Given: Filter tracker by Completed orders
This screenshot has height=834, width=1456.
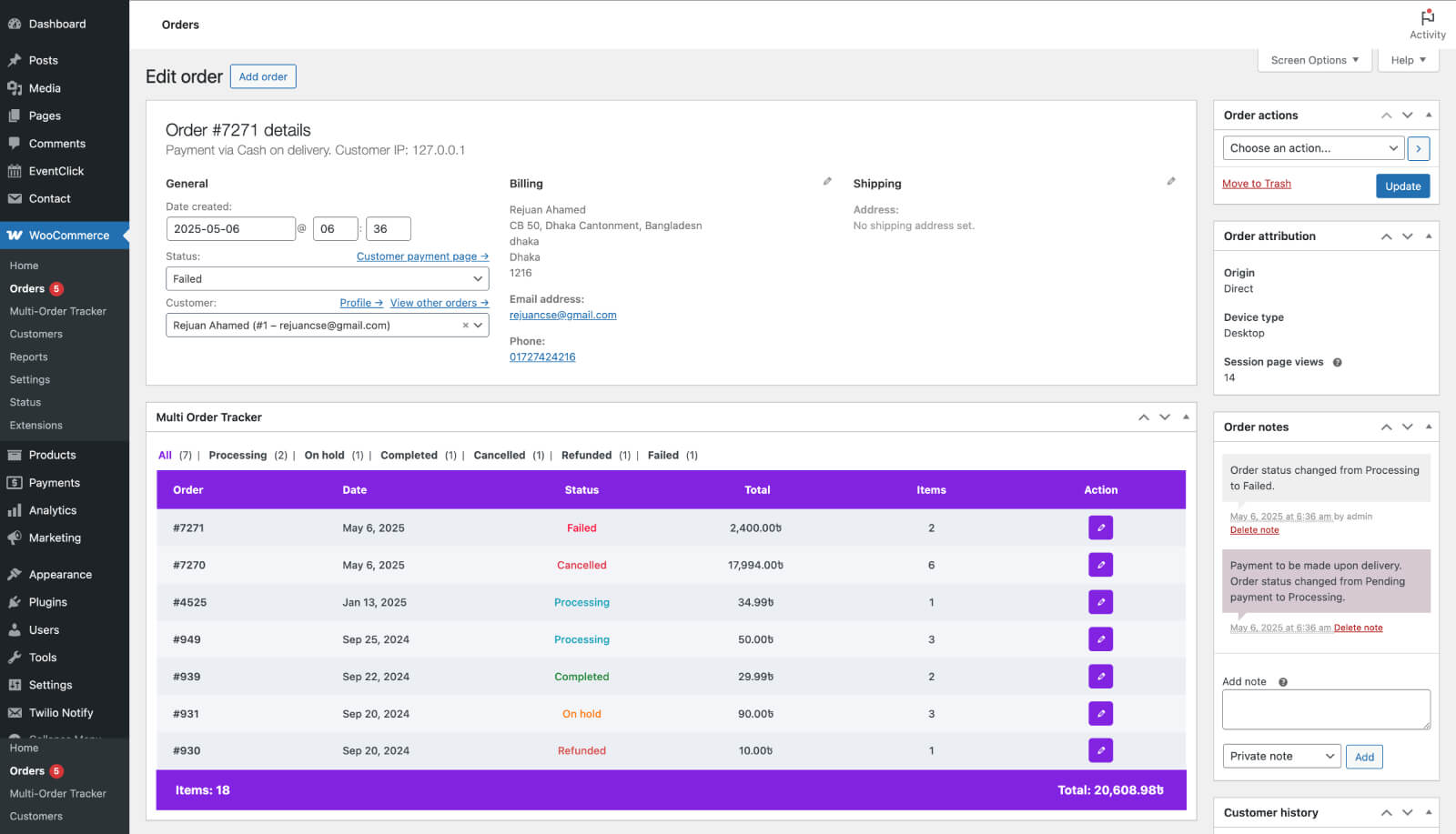Looking at the screenshot, I should tap(409, 456).
